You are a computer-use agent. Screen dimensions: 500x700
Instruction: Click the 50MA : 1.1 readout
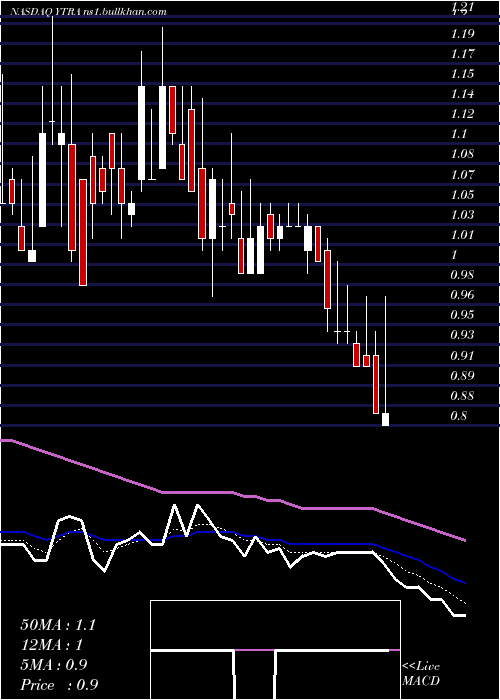pyautogui.click(x=58, y=625)
